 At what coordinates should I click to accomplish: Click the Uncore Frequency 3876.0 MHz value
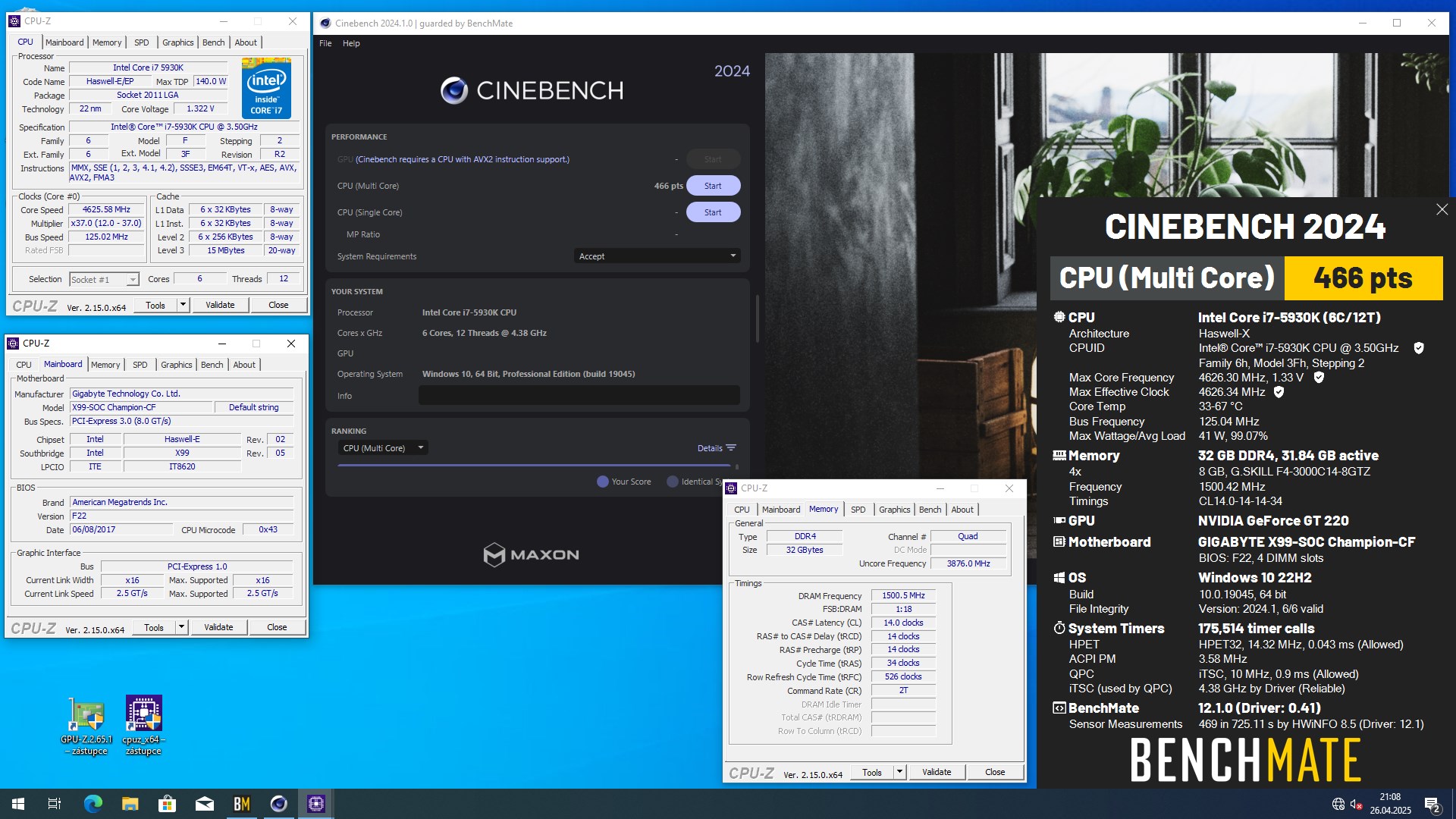click(x=968, y=563)
